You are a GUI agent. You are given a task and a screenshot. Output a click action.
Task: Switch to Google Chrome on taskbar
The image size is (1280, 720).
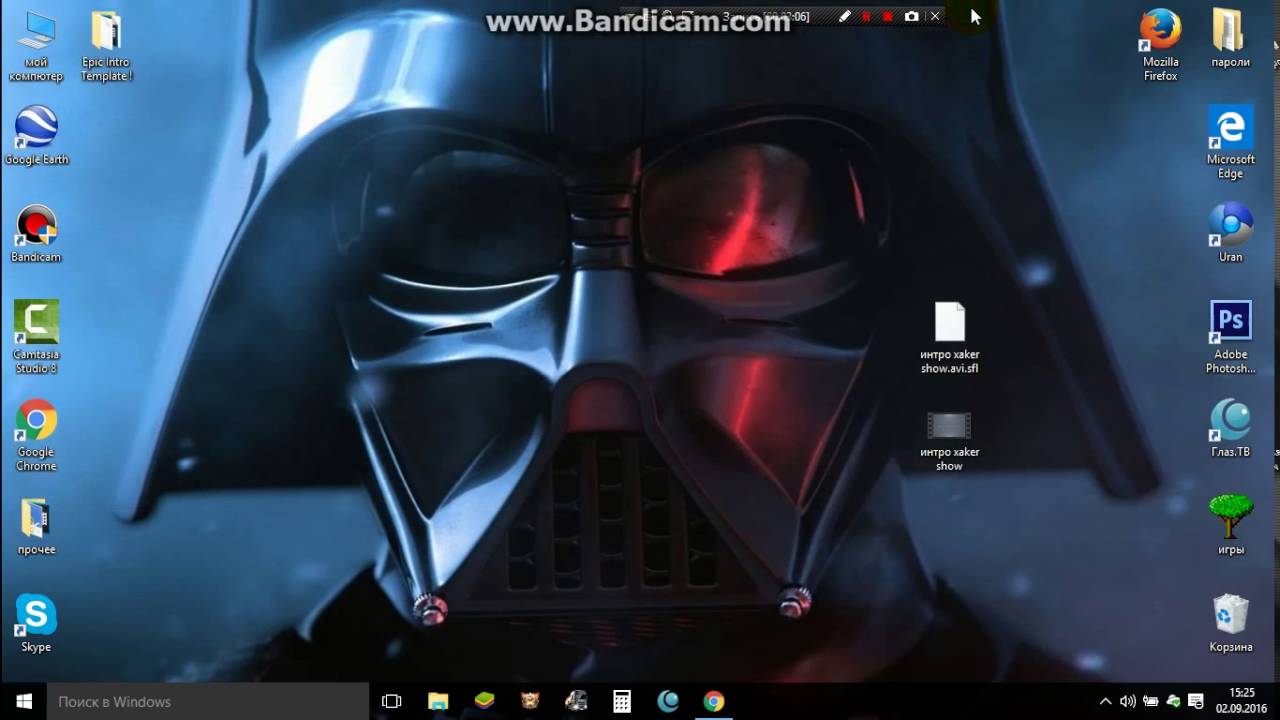(x=714, y=701)
